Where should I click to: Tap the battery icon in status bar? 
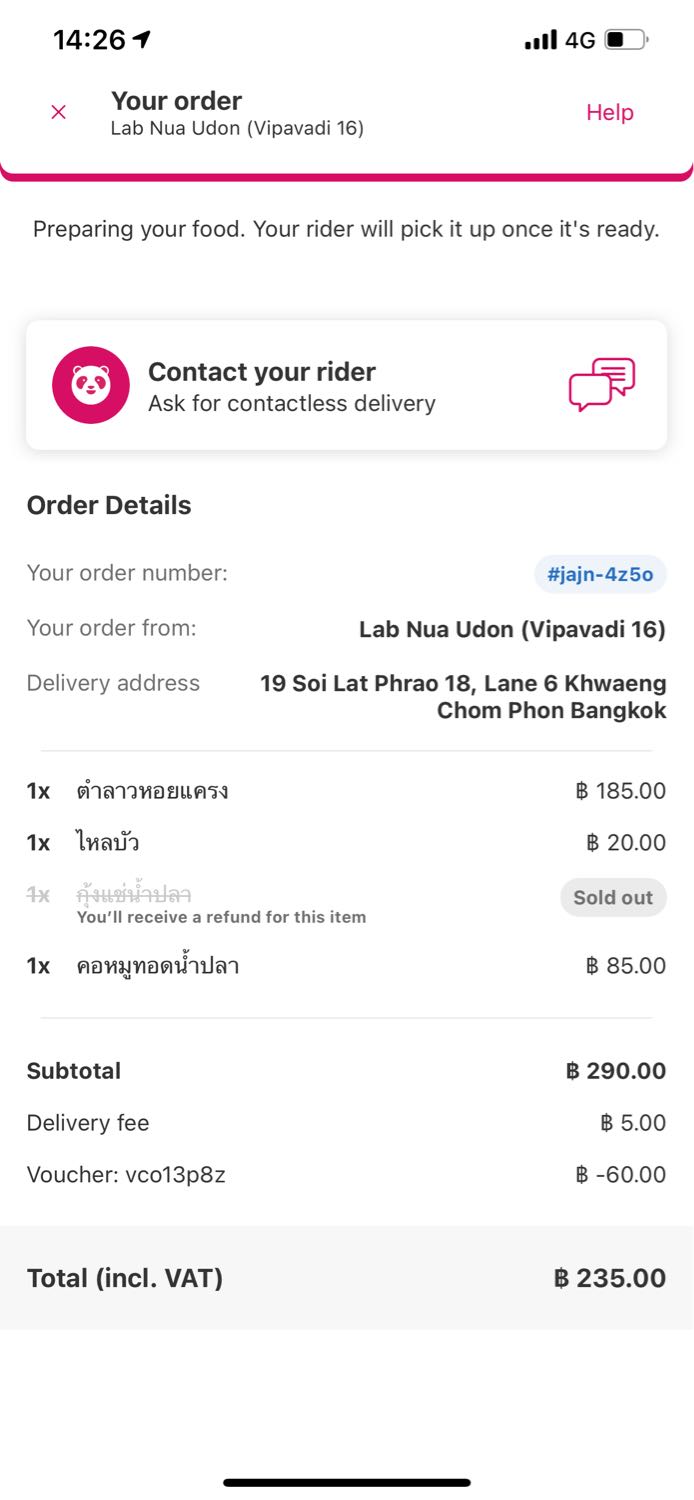626,40
